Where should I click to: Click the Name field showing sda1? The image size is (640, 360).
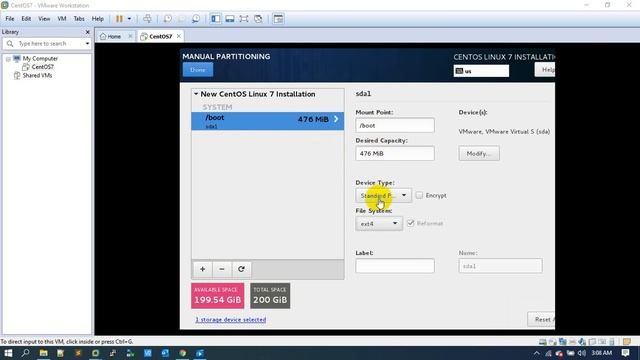[x=500, y=266]
